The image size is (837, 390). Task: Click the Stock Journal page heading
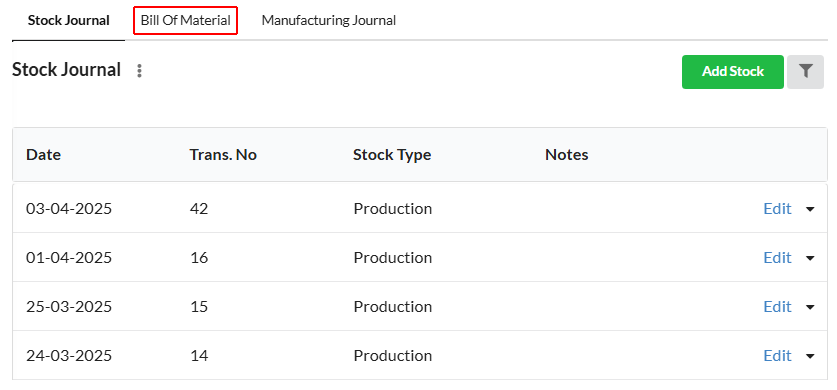click(67, 70)
